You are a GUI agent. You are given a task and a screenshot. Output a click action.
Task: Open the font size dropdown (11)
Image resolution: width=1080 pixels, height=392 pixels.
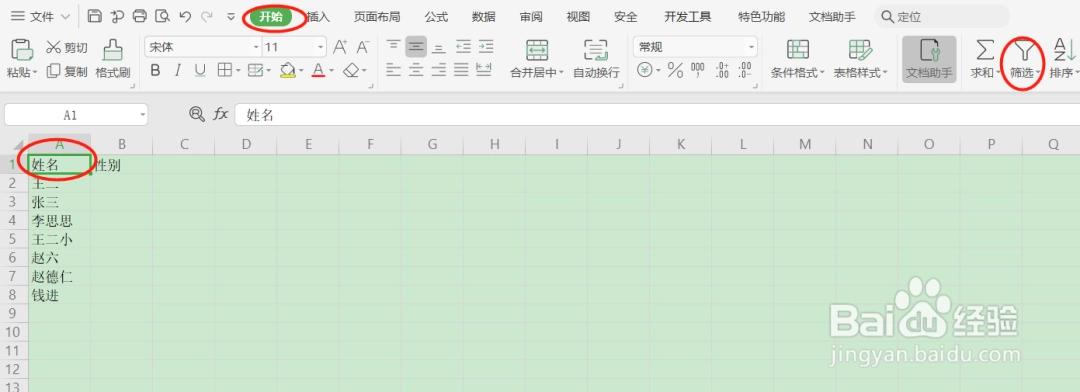point(320,47)
